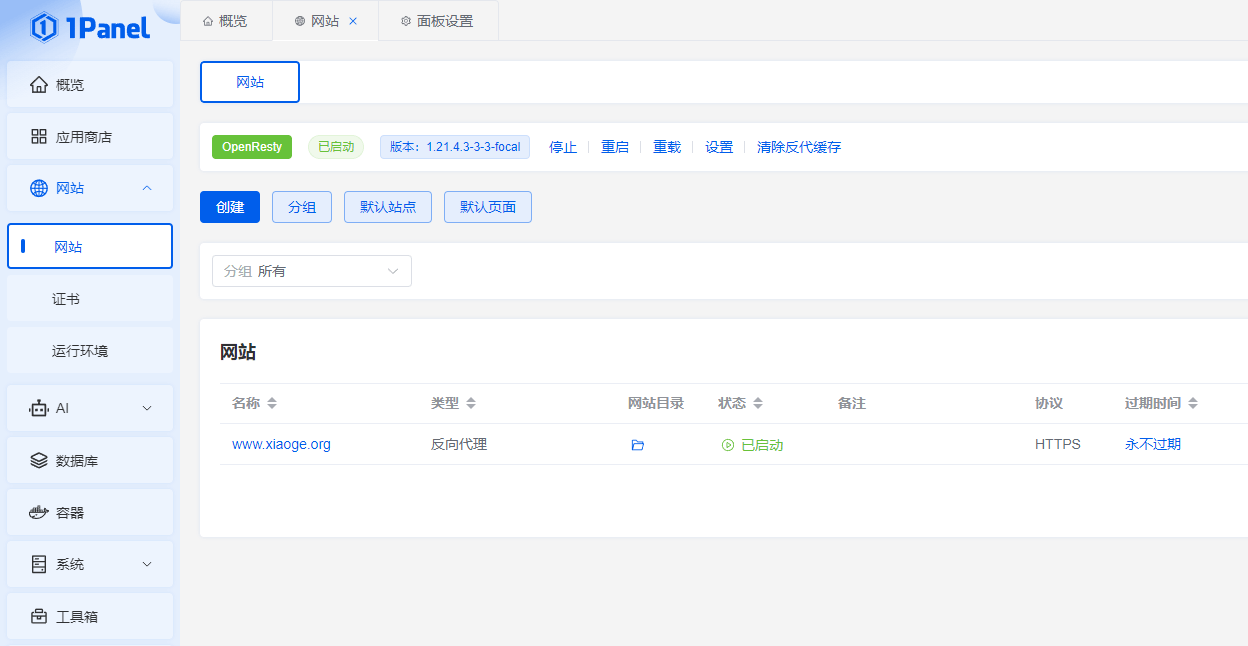Click the 数据库 database sidebar icon
The height and width of the screenshot is (646, 1248).
pos(40,460)
